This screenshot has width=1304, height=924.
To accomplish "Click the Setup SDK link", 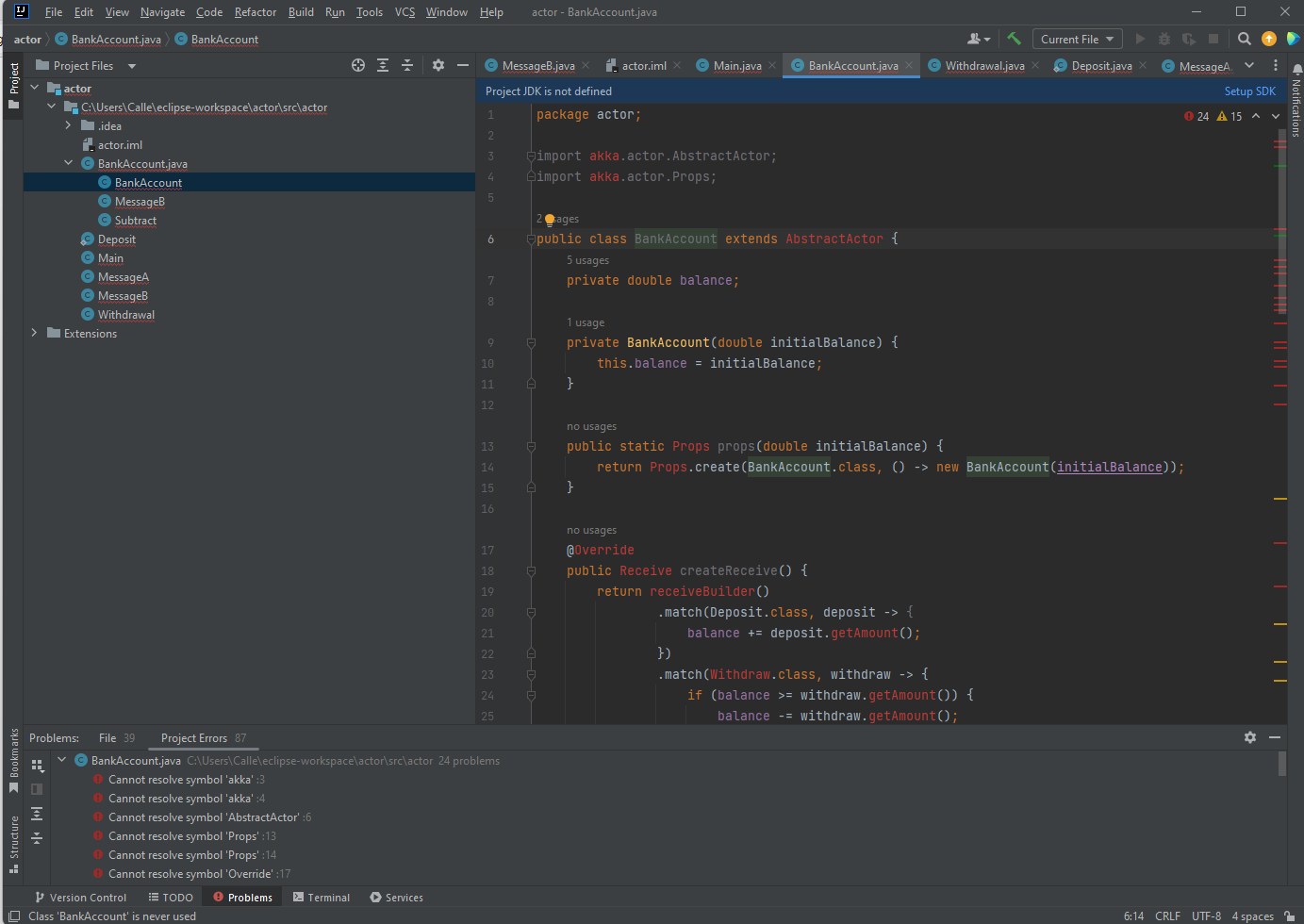I will tap(1249, 91).
